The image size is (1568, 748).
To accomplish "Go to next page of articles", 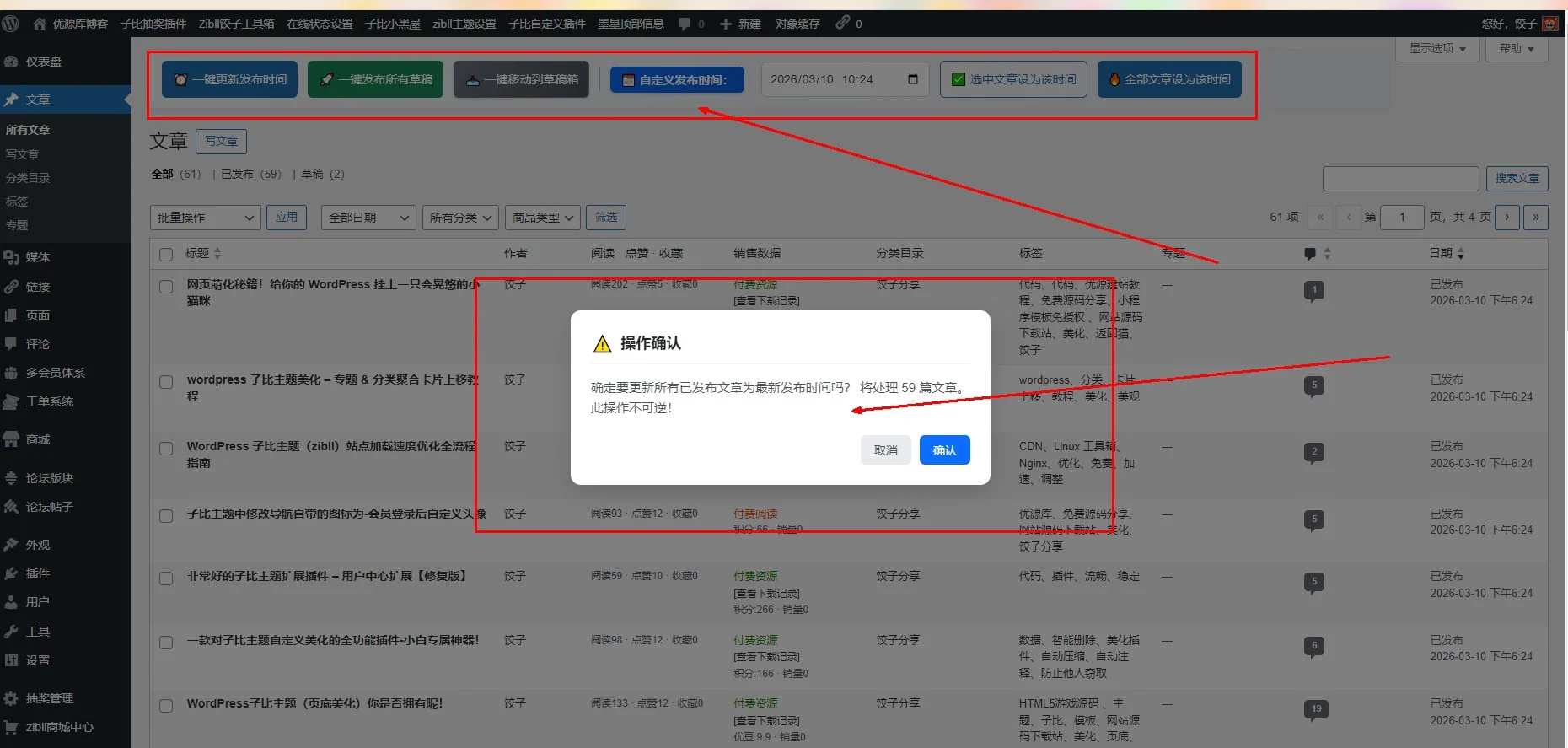I will tap(1507, 218).
